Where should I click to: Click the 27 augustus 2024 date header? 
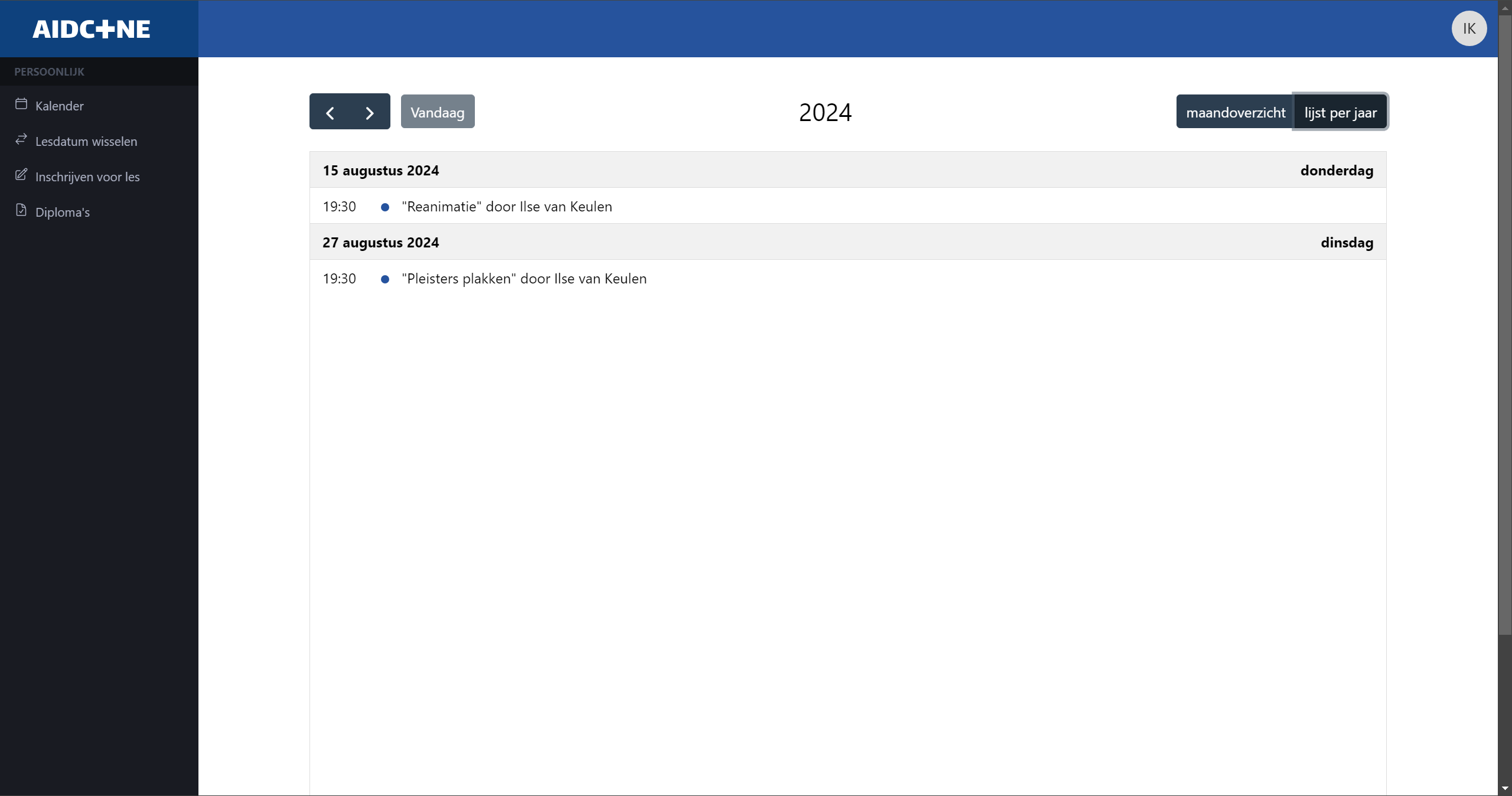click(x=381, y=243)
